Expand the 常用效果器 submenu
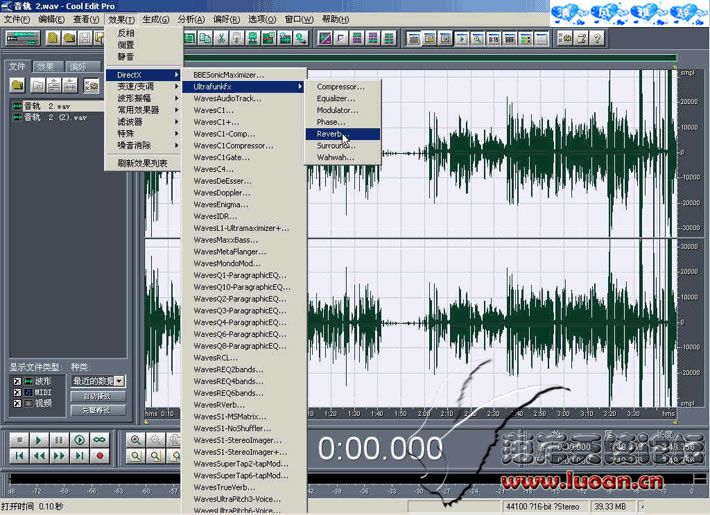The height and width of the screenshot is (515, 710). (x=143, y=110)
